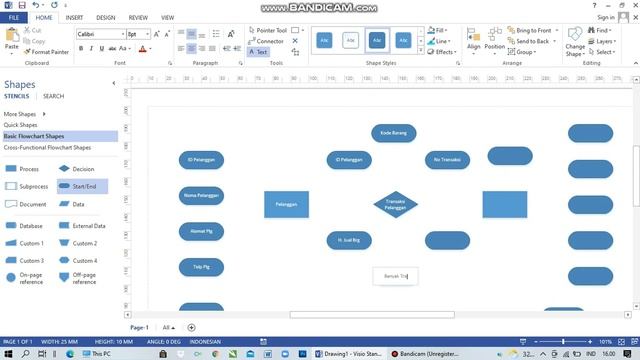Click the connection point X tool

pyautogui.click(x=295, y=41)
